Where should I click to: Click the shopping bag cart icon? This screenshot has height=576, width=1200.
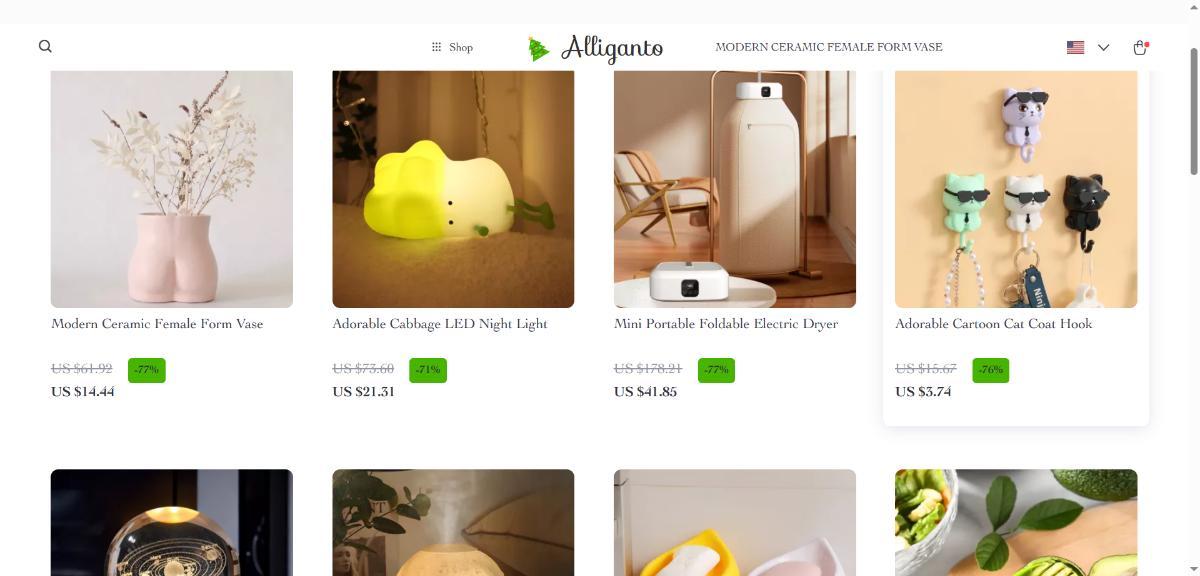pyautogui.click(x=1140, y=47)
